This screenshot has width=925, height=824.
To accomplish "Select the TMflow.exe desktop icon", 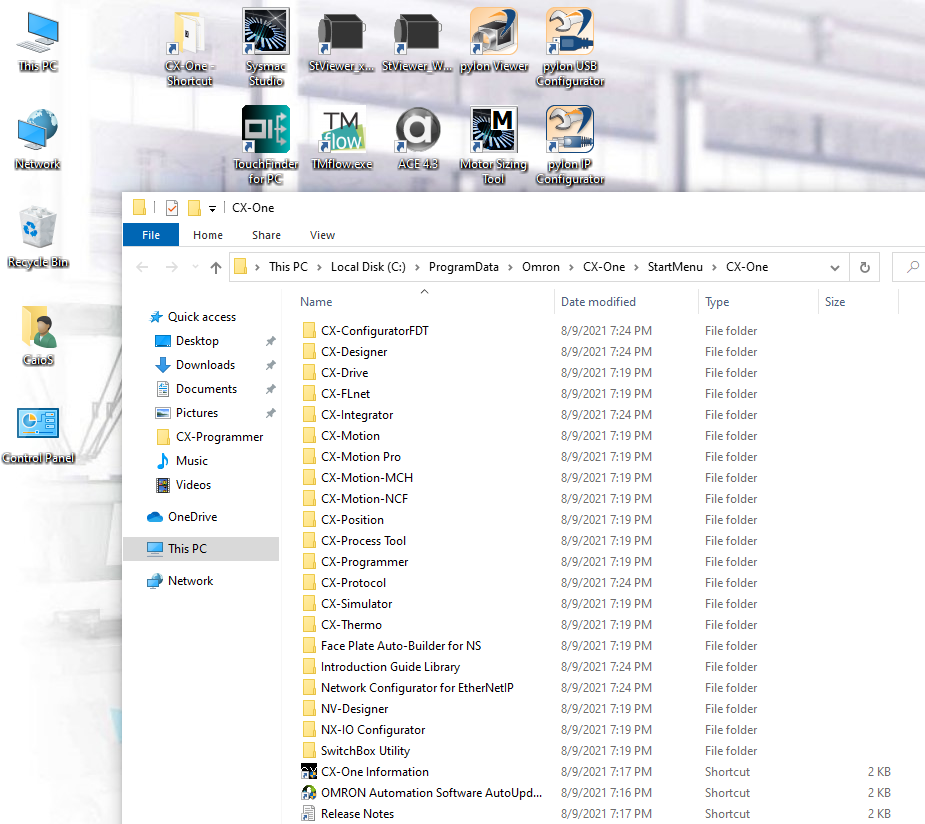I will (342, 138).
